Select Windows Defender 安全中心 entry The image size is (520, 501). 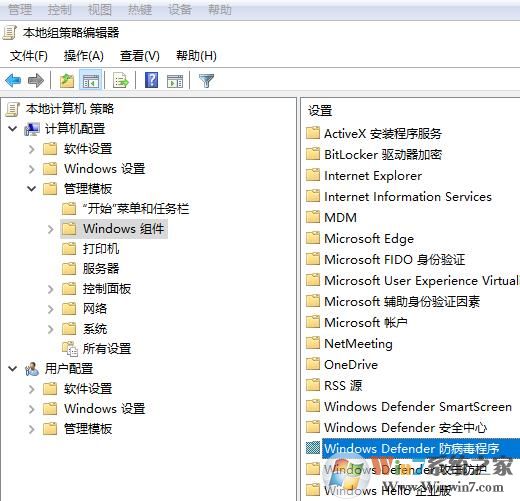point(406,427)
